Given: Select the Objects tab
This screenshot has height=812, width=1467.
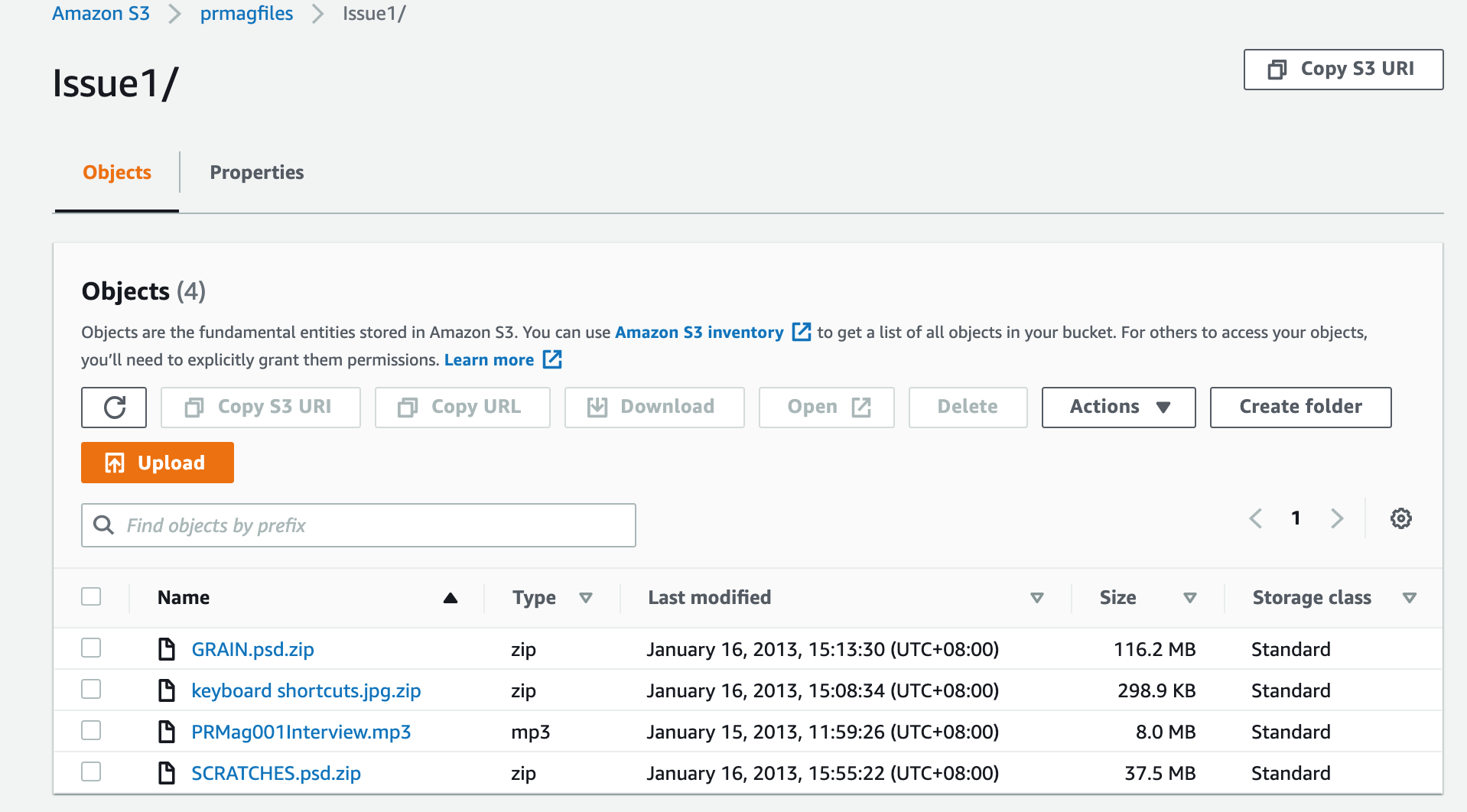Looking at the screenshot, I should 116,172.
